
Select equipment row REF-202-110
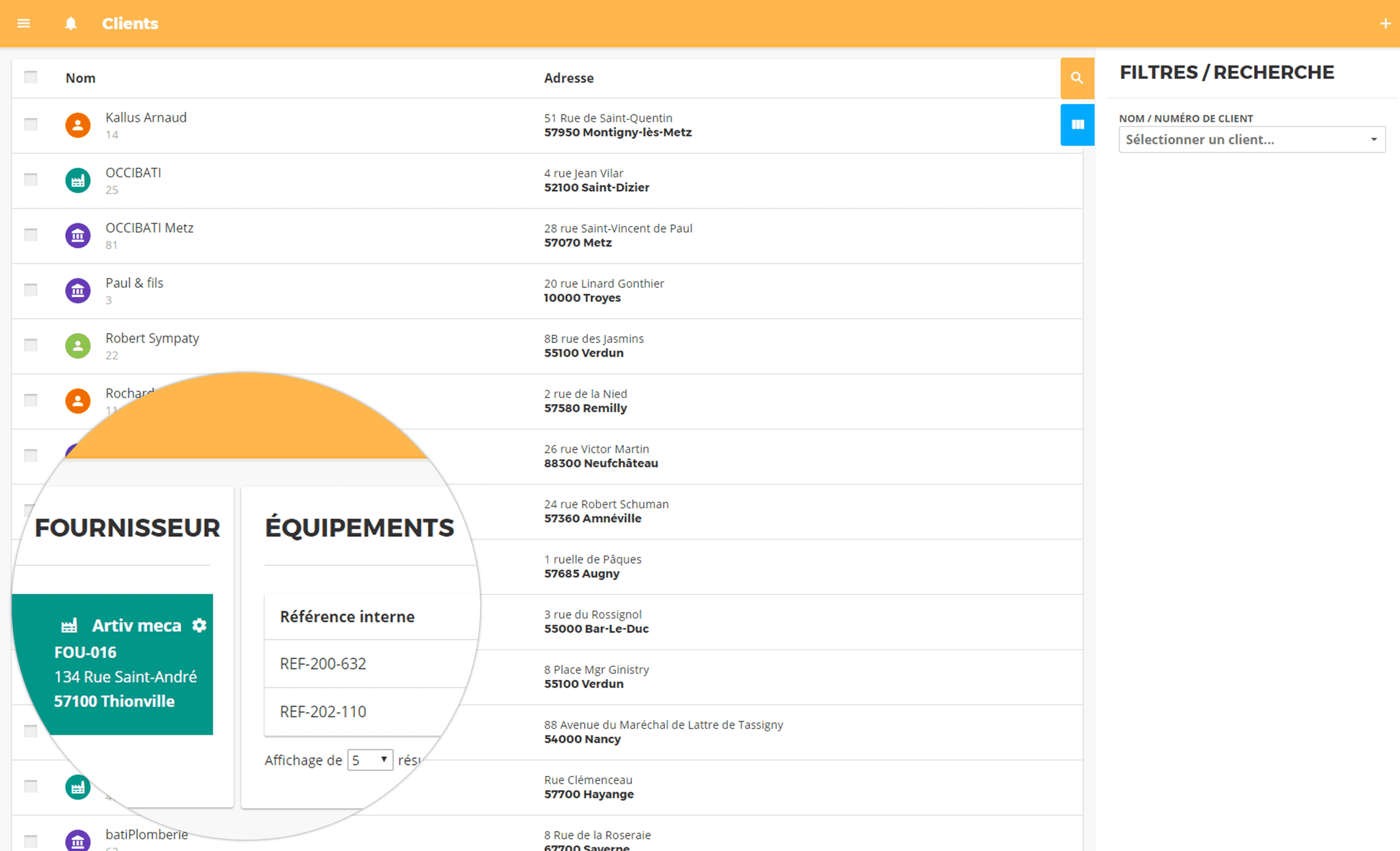[364, 712]
